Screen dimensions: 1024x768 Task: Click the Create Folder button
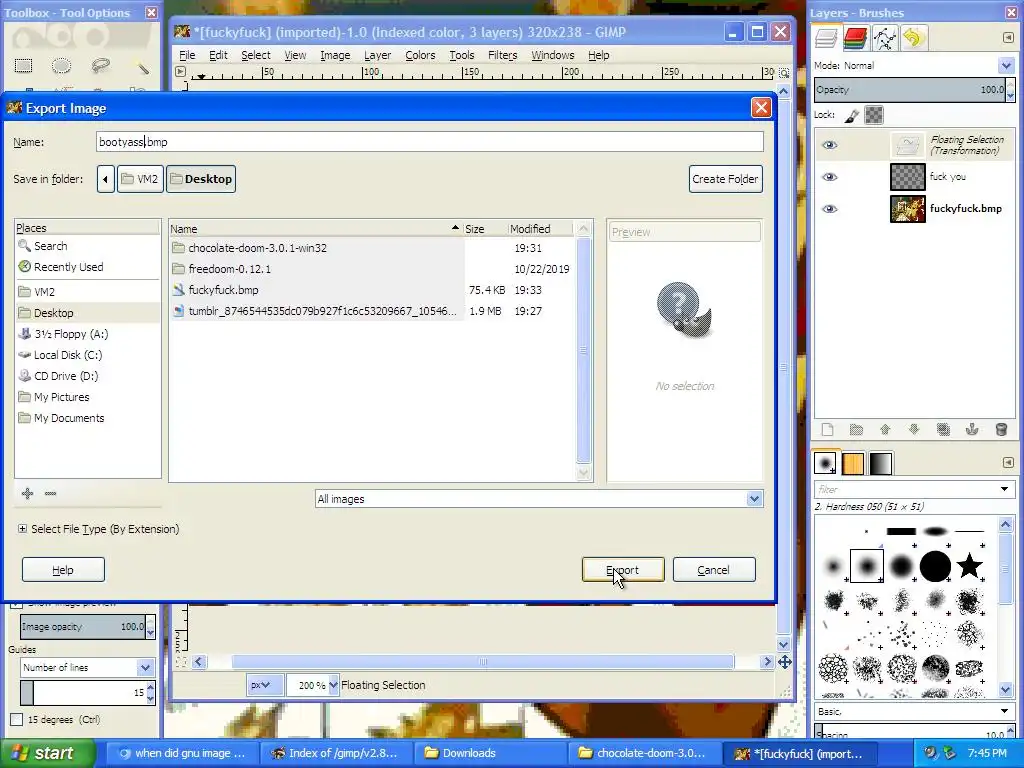click(726, 179)
